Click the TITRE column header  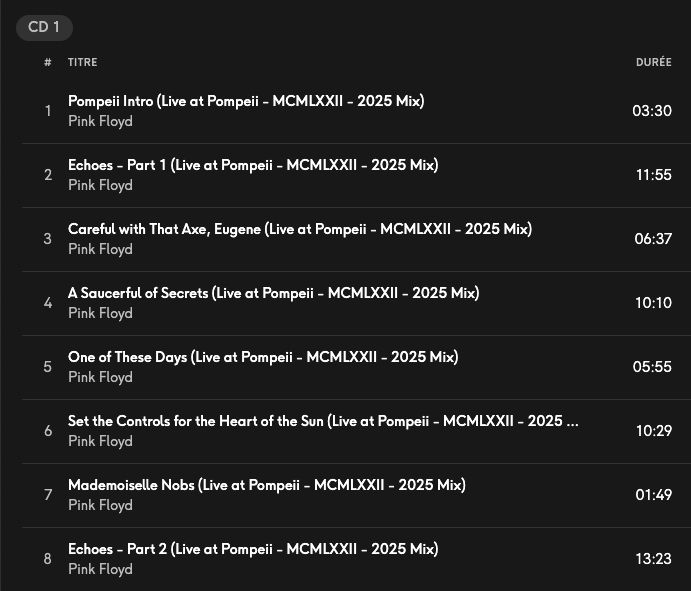coord(82,62)
